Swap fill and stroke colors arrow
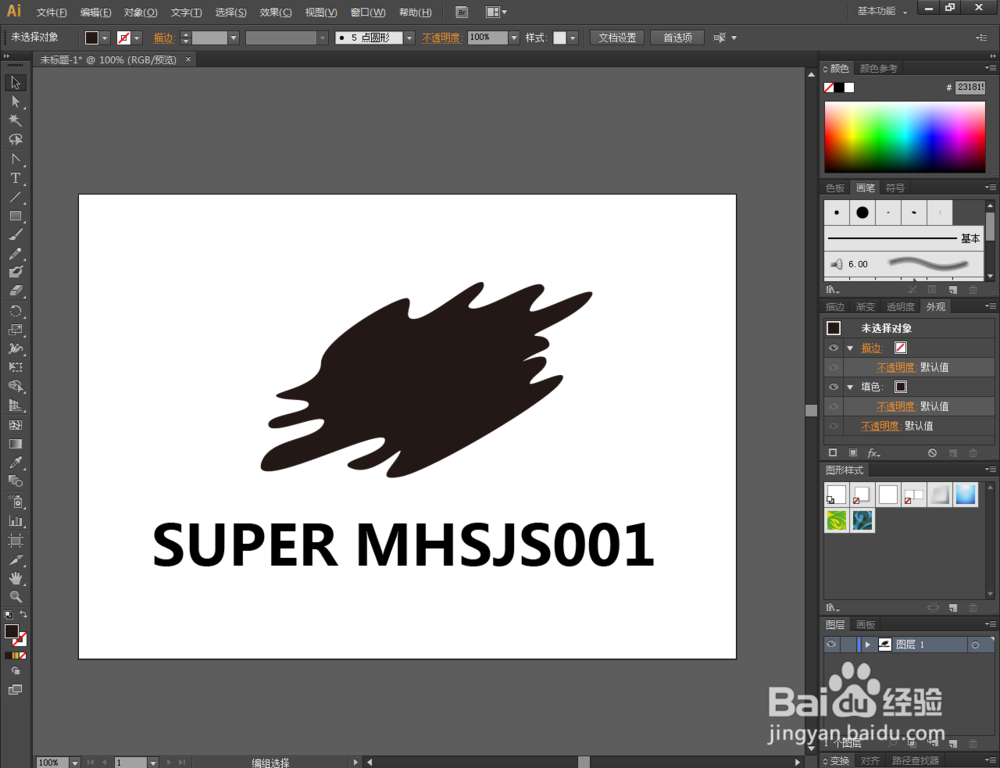The width and height of the screenshot is (1000, 768). [24, 614]
